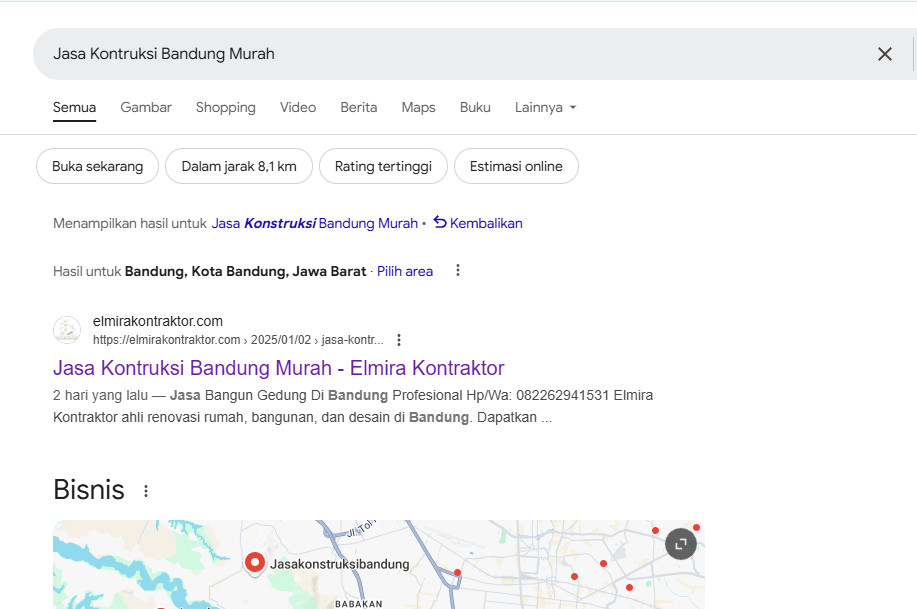This screenshot has height=609, width=917.
Task: Apply the Dalam jarak 8,1 km filter
Action: pyautogui.click(x=239, y=166)
